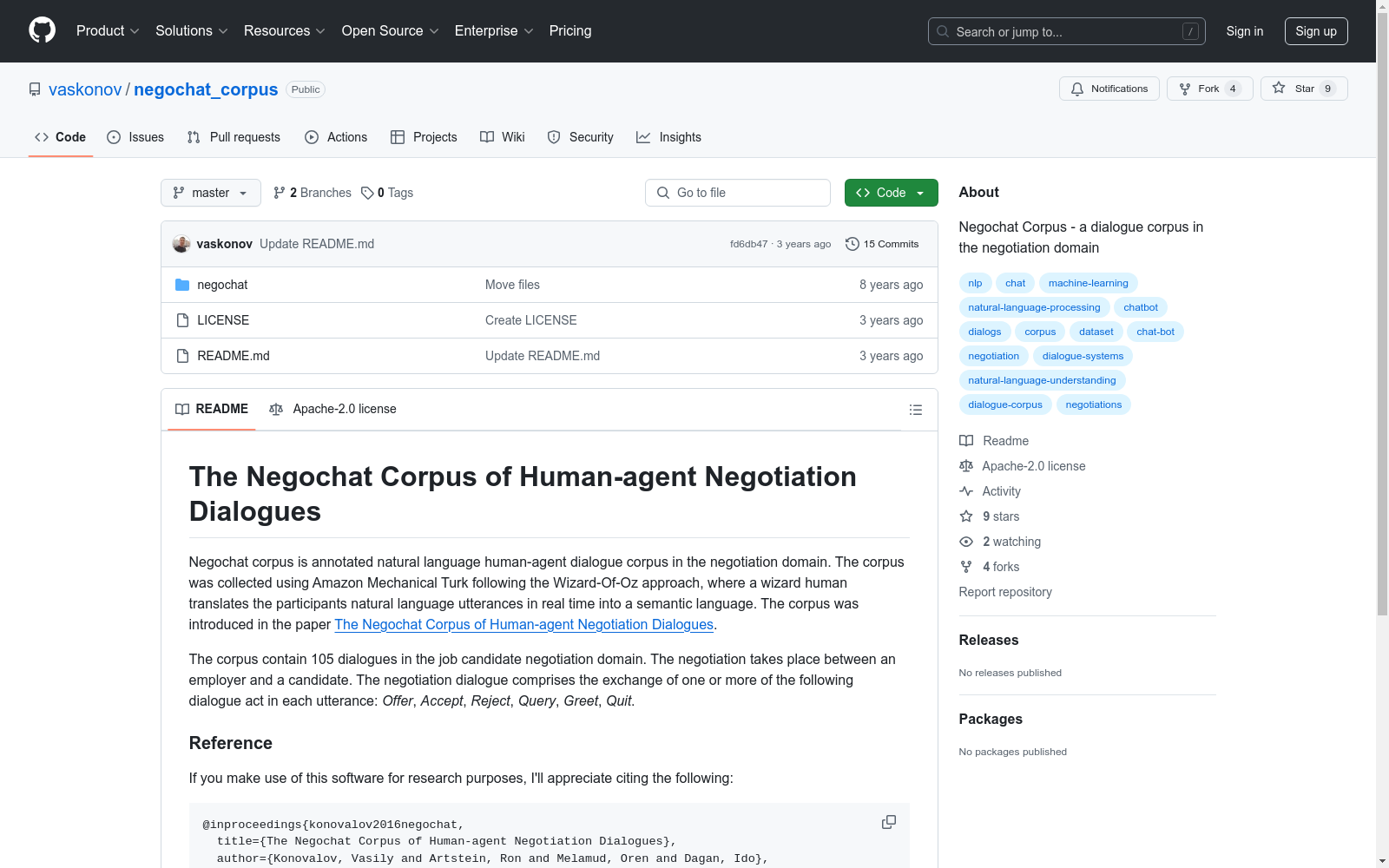Viewport: 1389px width, 868px height.
Task: Open the negochat folder icon
Action: tap(182, 285)
